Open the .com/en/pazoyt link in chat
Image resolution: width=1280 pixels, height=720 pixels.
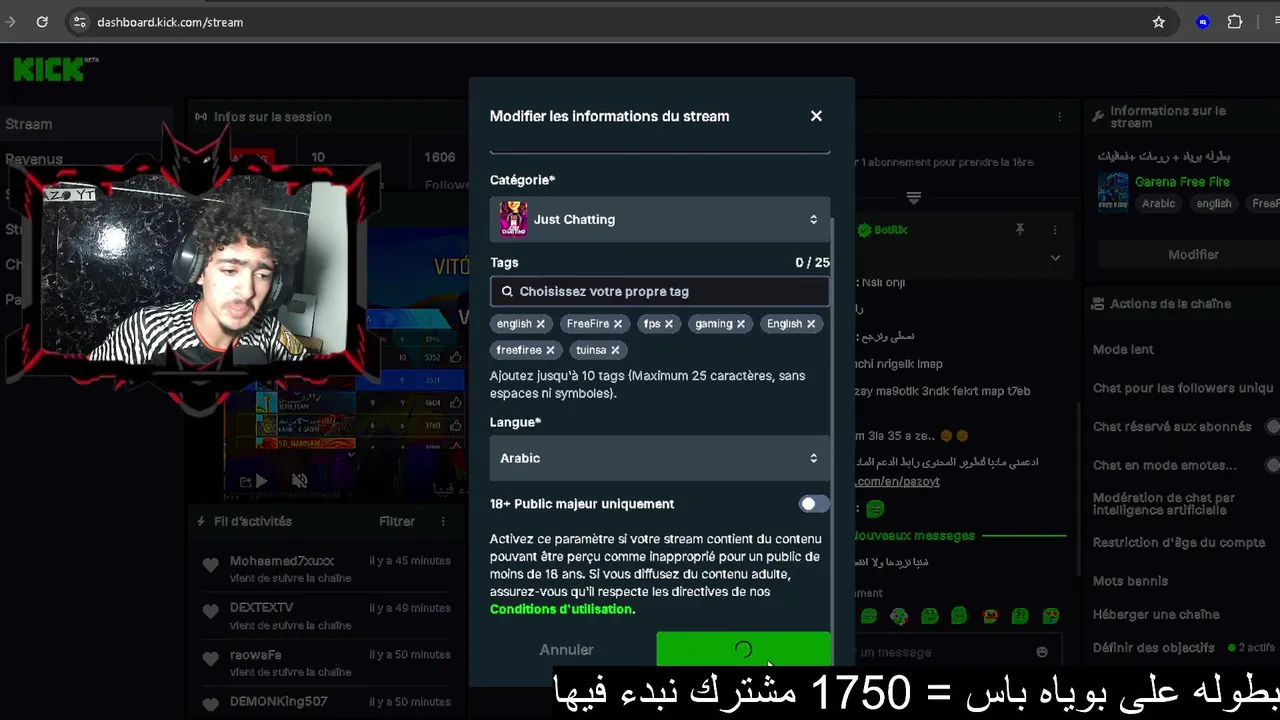[898, 481]
